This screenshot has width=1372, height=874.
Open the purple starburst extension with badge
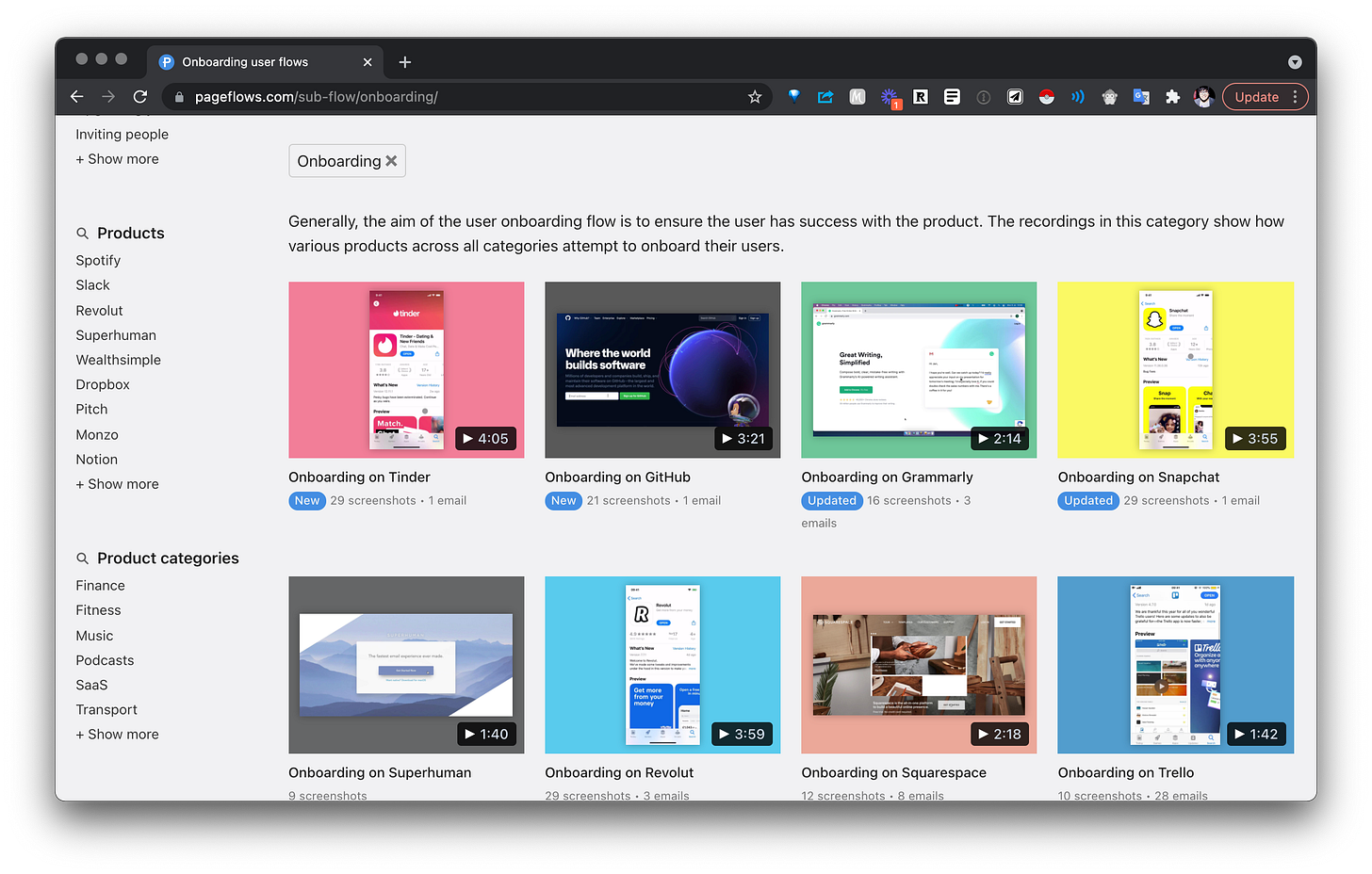(890, 97)
